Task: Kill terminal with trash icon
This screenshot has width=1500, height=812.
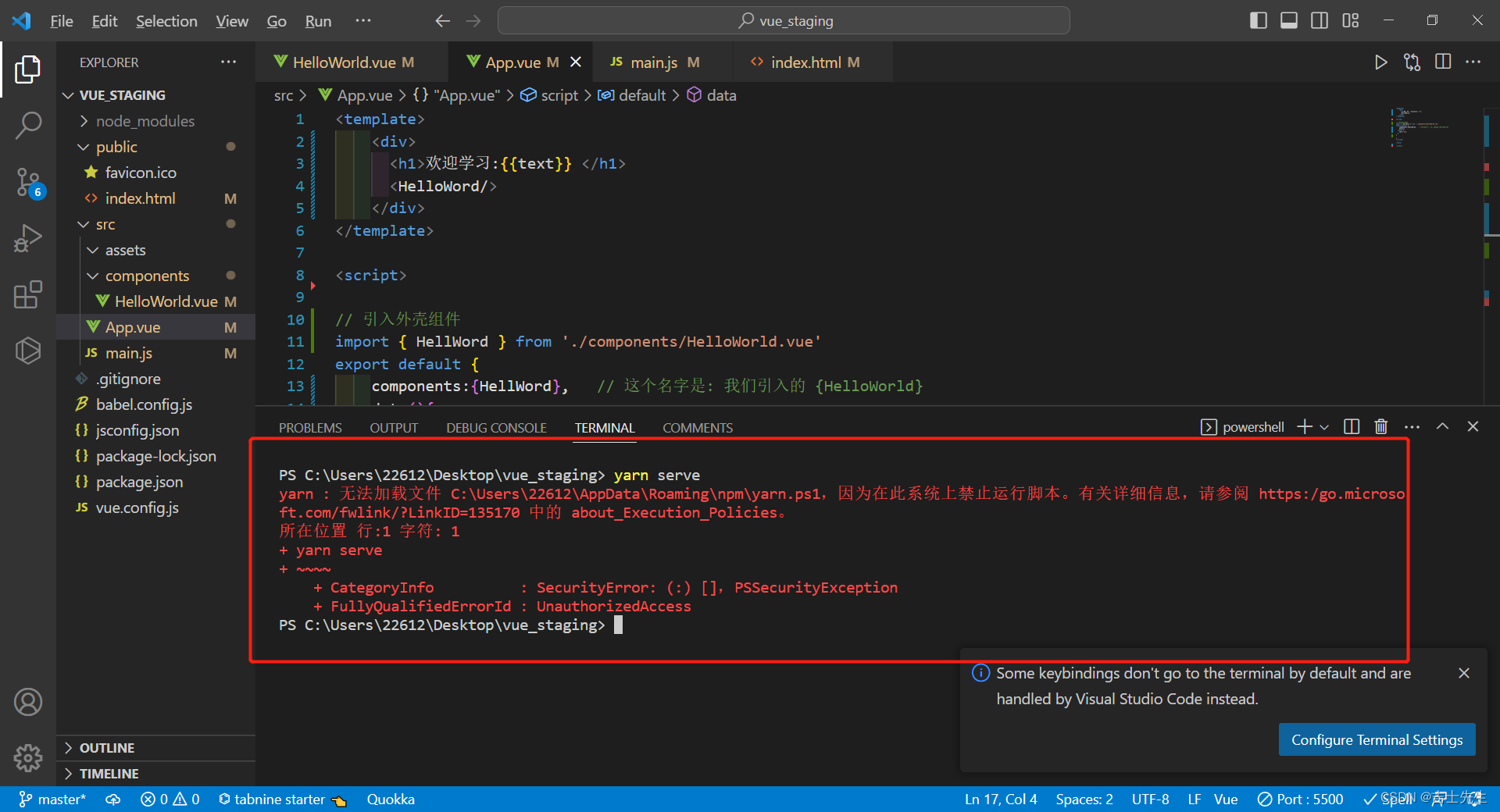Action: click(x=1381, y=426)
